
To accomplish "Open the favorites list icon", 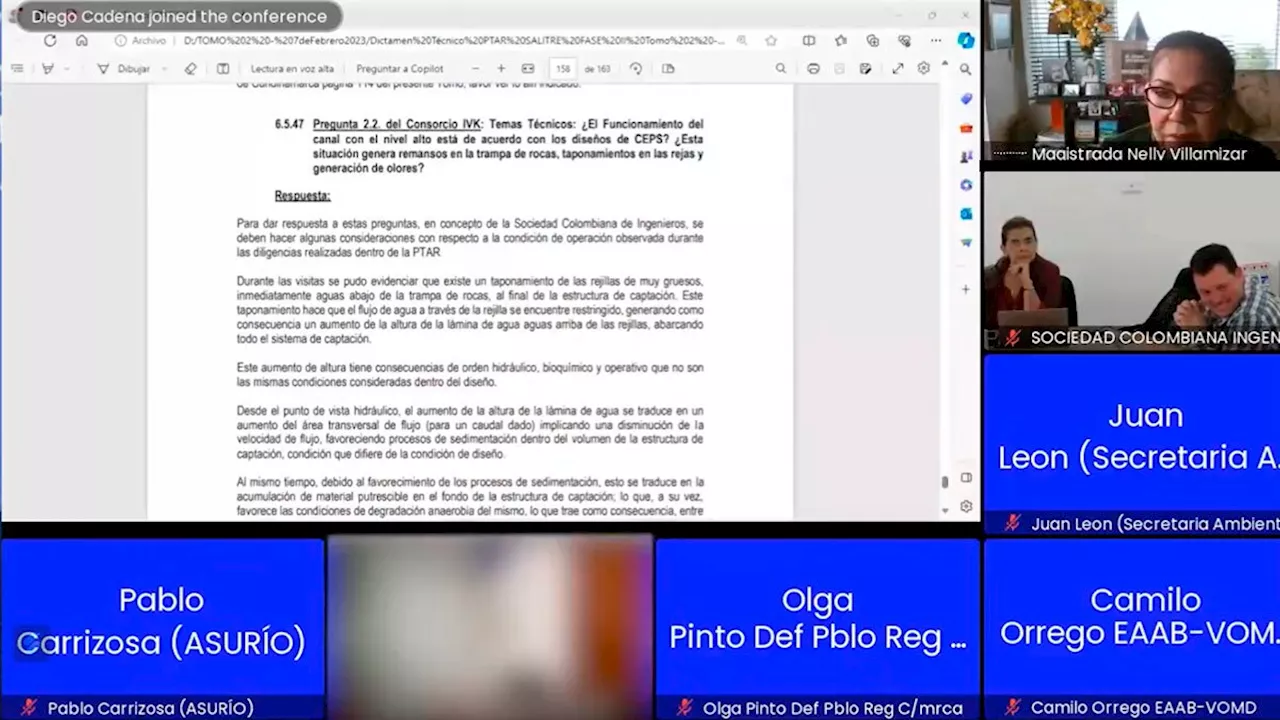I will click(841, 41).
